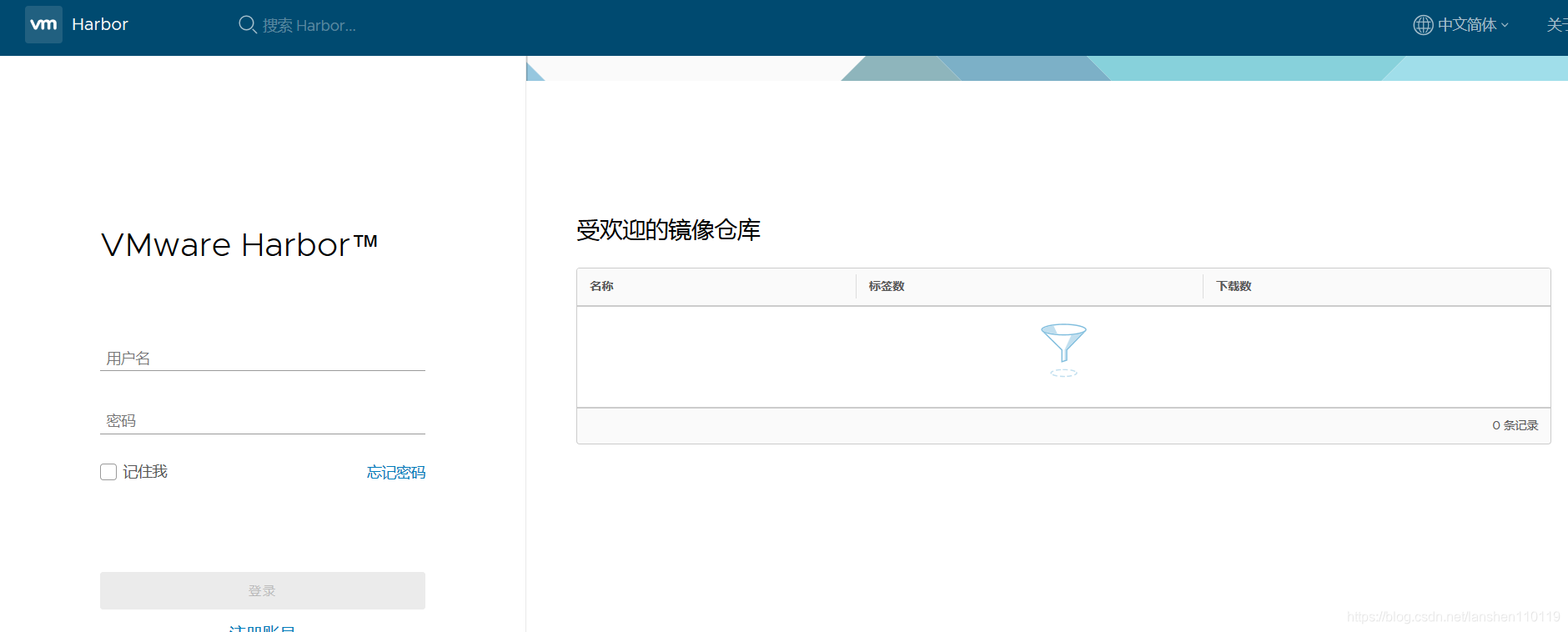Image resolution: width=1568 pixels, height=632 pixels.
Task: Click the globe language icon
Action: click(1423, 25)
